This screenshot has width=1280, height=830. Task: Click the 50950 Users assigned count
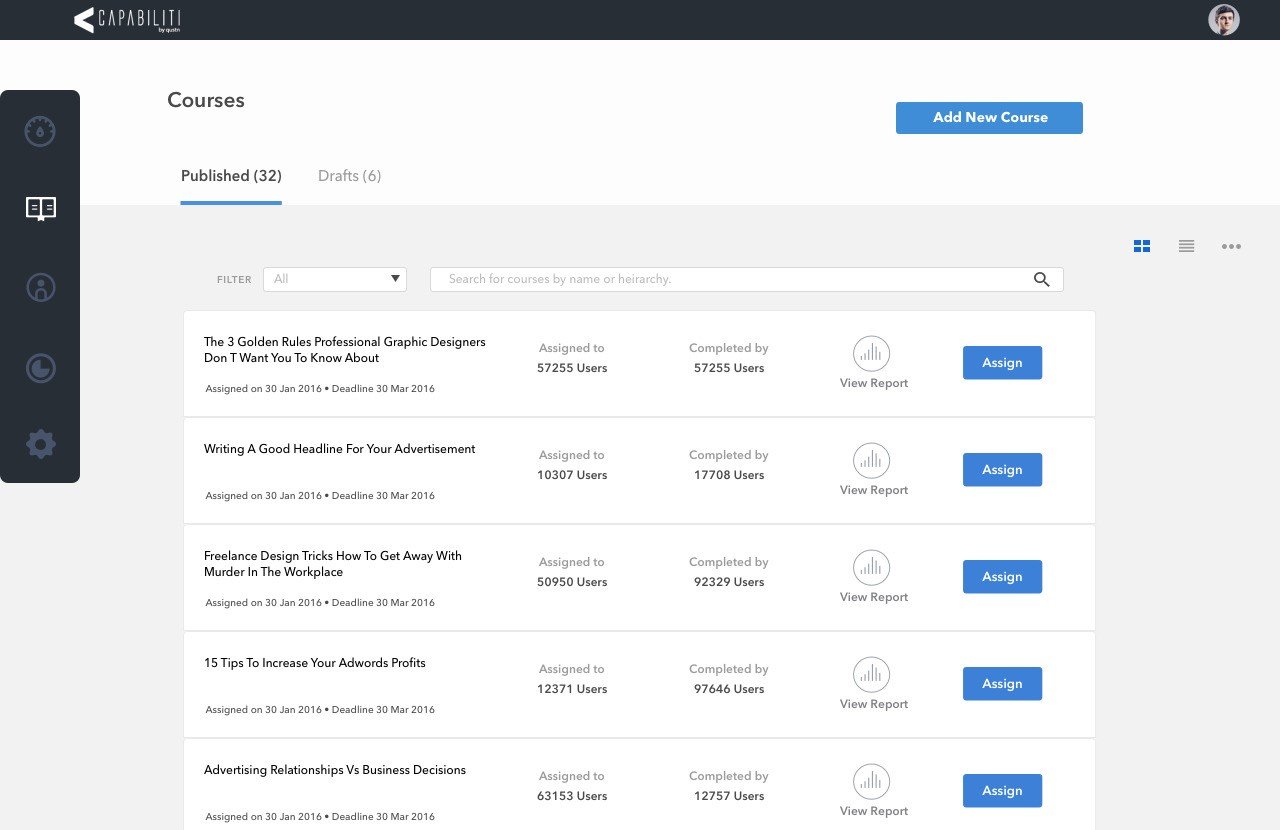[572, 582]
